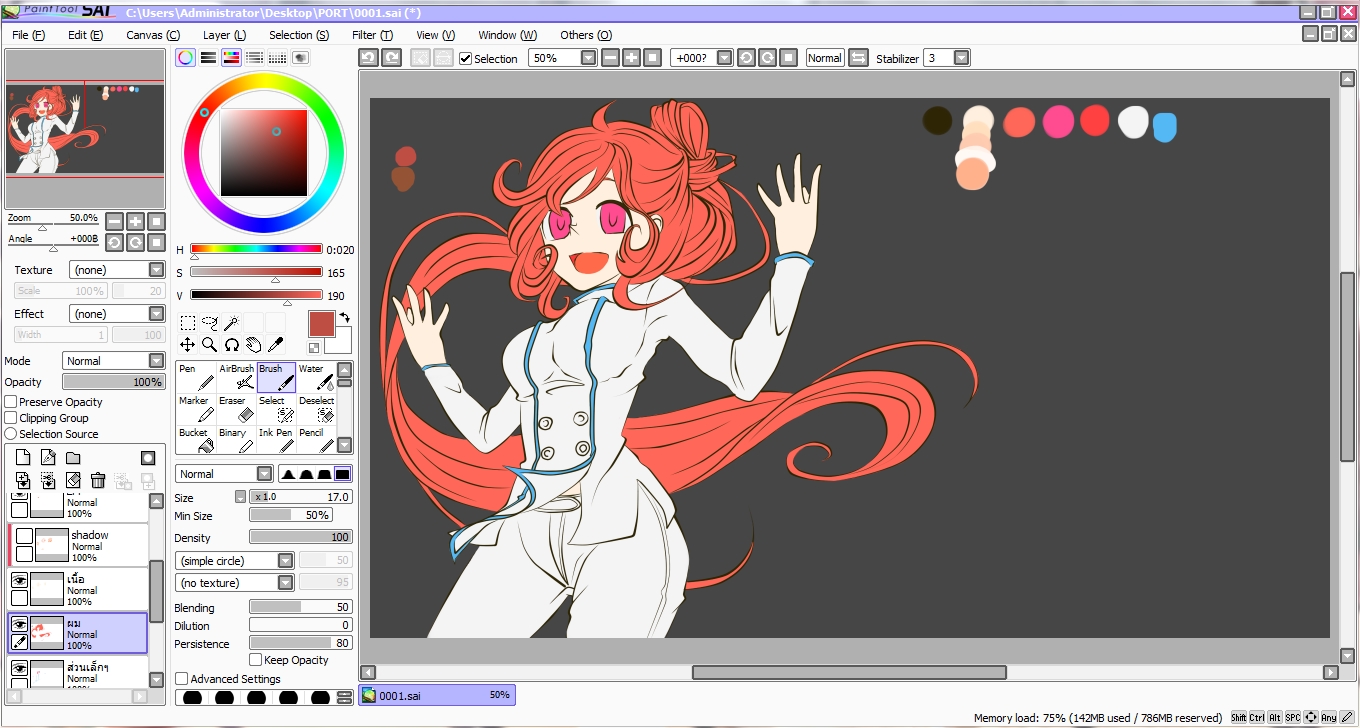
Task: Select the Zoom magnifier tool
Action: 210,345
